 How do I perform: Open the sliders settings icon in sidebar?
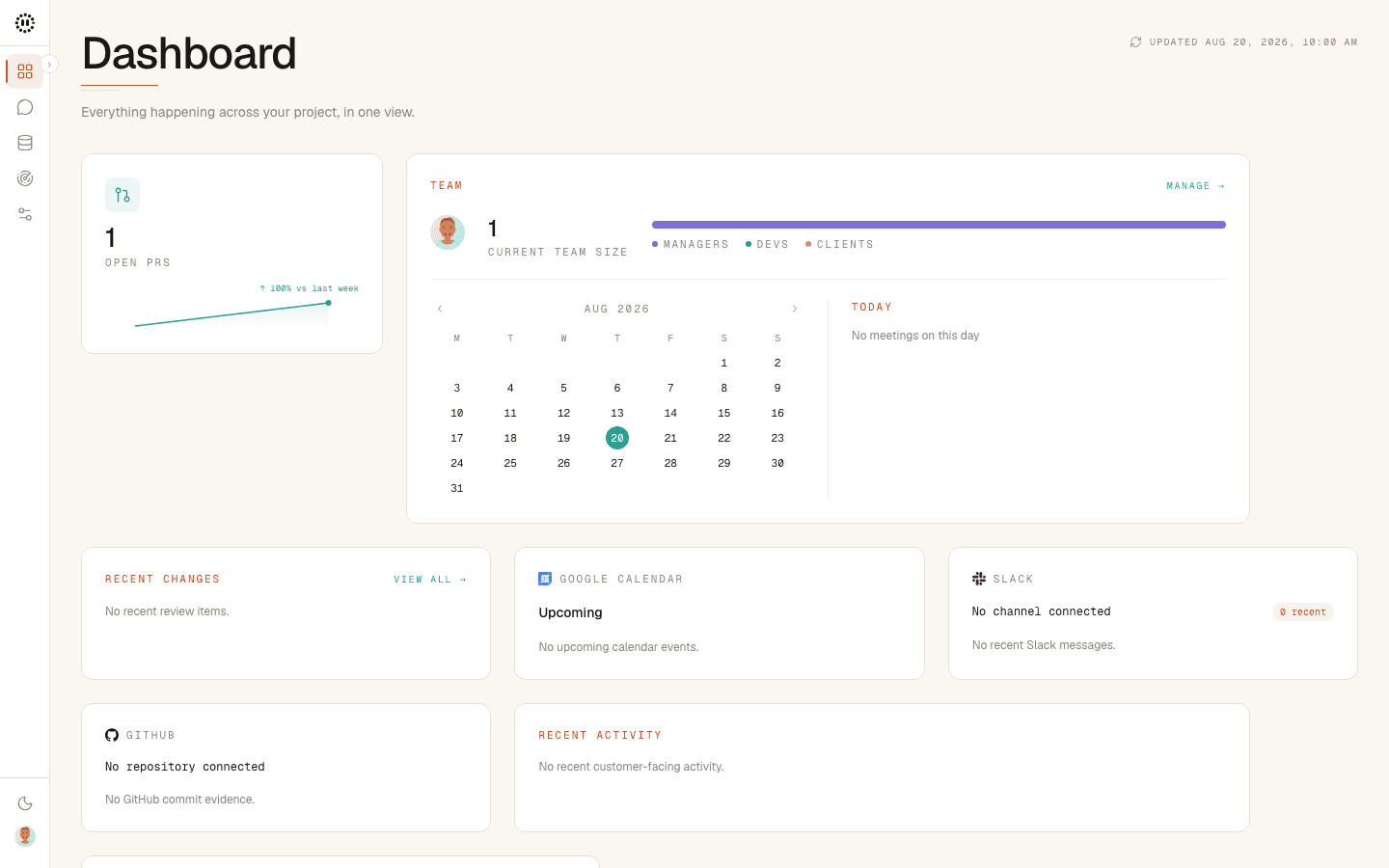25,214
